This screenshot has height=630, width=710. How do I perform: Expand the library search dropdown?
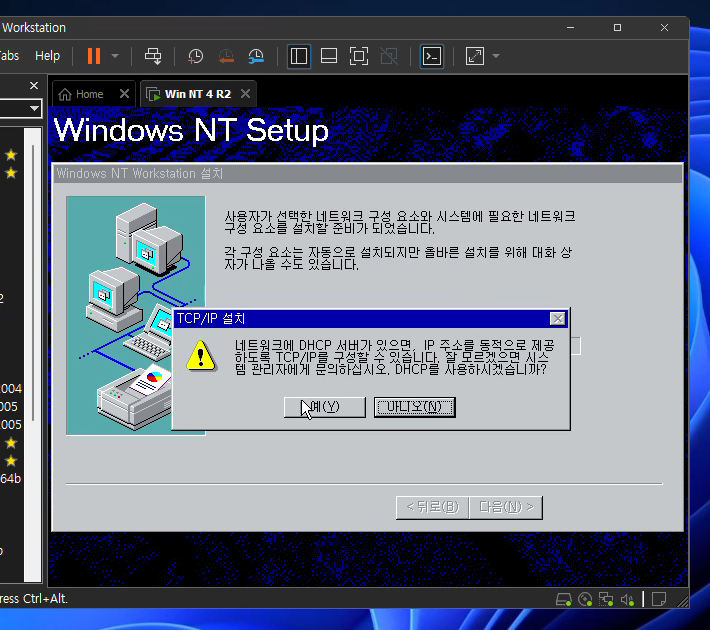pyautogui.click(x=34, y=108)
